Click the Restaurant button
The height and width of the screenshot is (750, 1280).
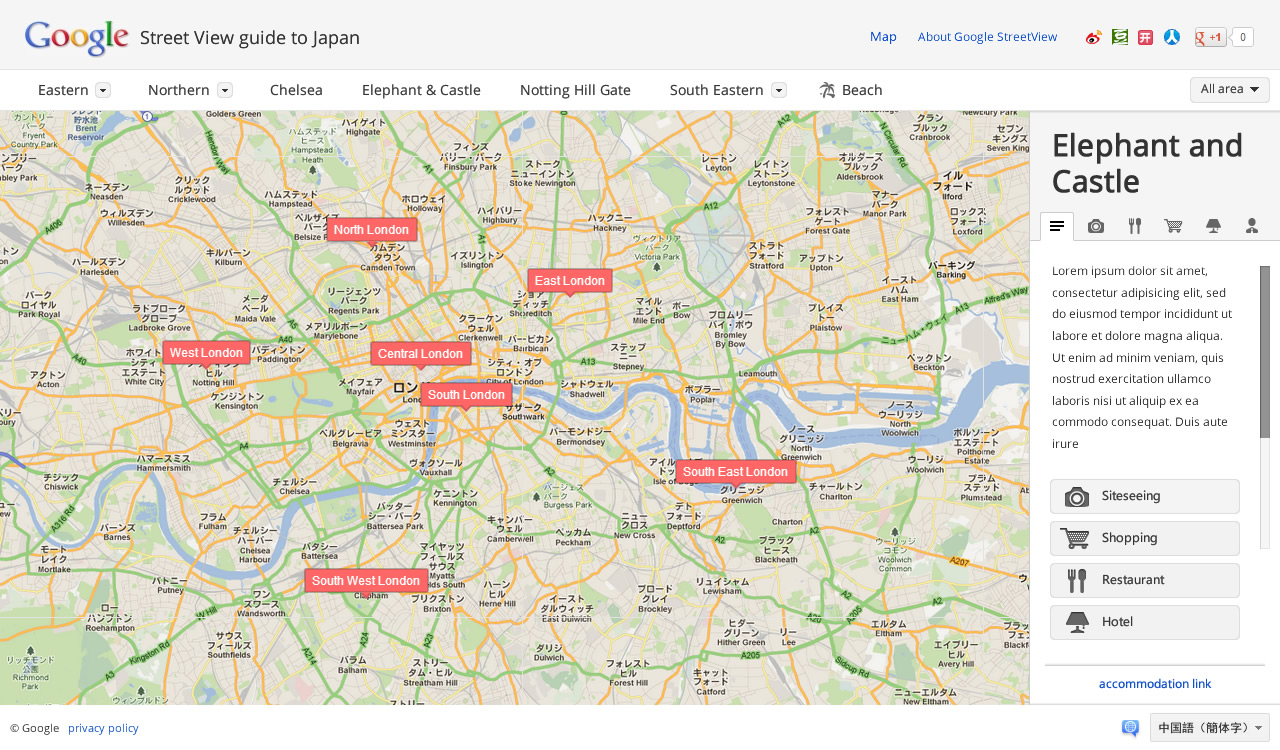(1145, 580)
